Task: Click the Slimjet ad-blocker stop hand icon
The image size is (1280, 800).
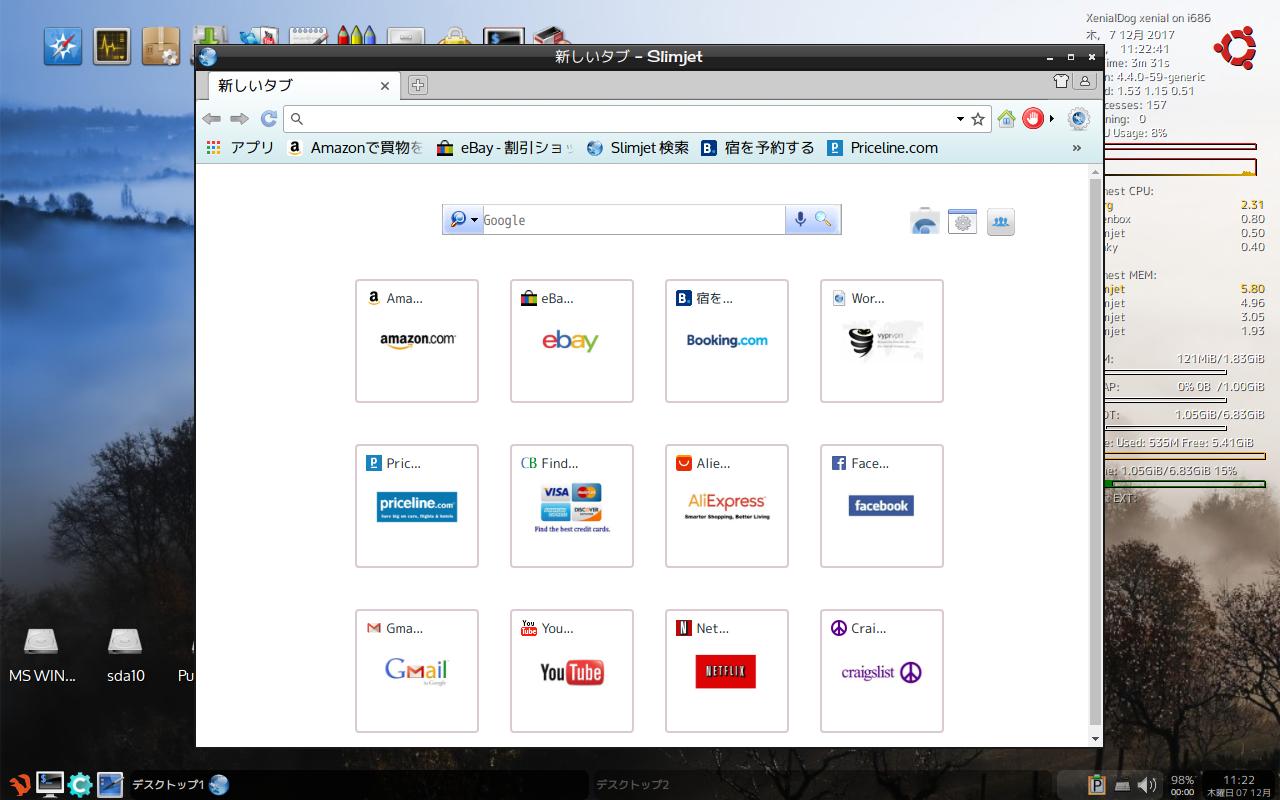Action: coord(1032,118)
